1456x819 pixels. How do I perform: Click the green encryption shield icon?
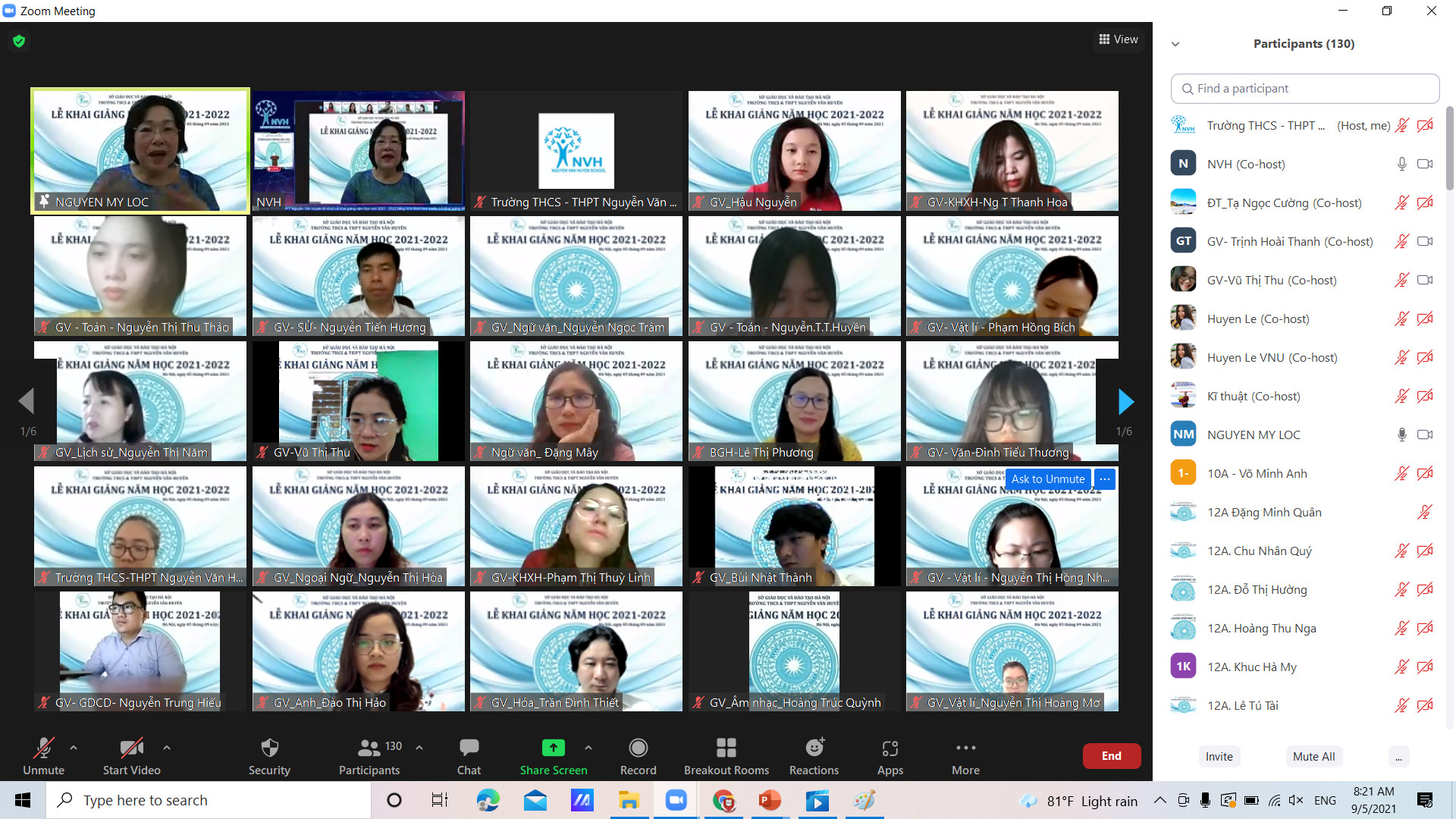pos(19,41)
